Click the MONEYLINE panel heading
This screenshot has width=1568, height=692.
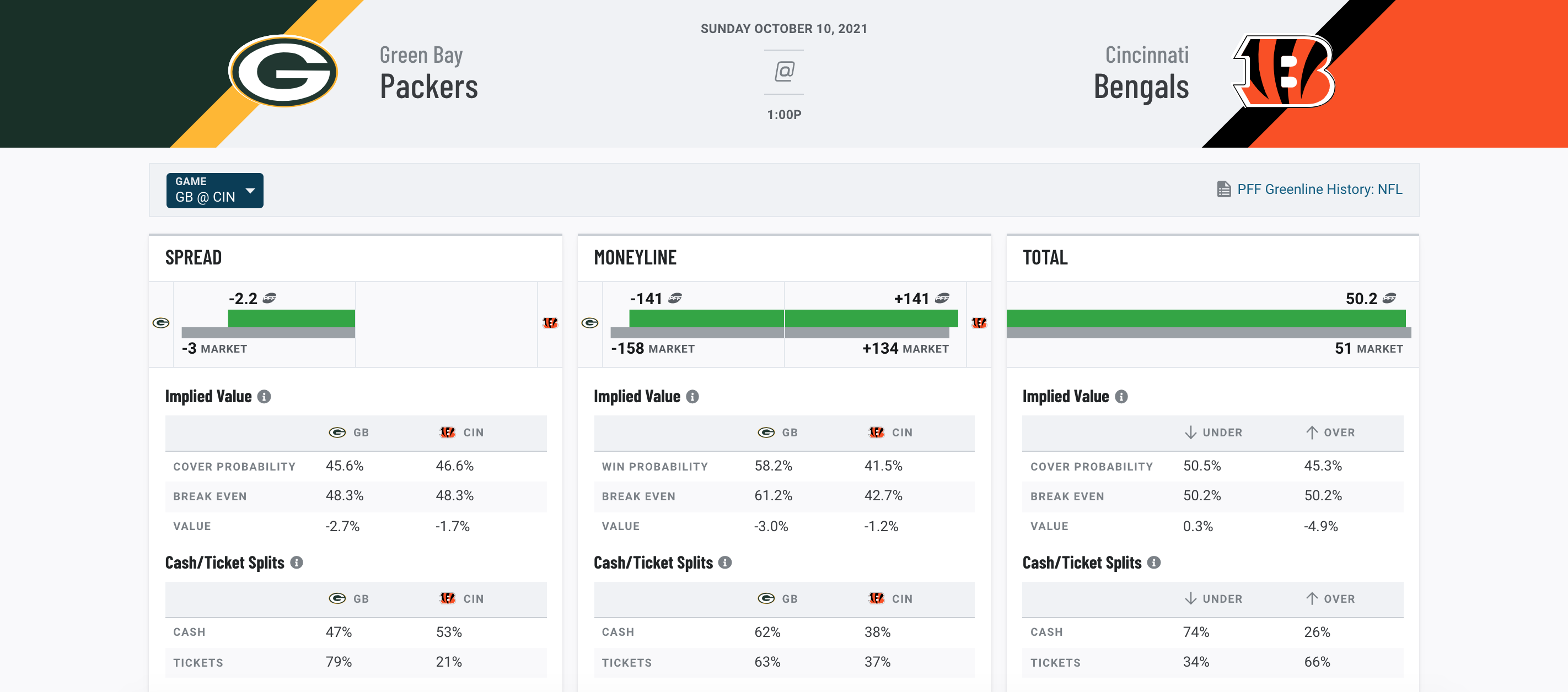(x=635, y=258)
